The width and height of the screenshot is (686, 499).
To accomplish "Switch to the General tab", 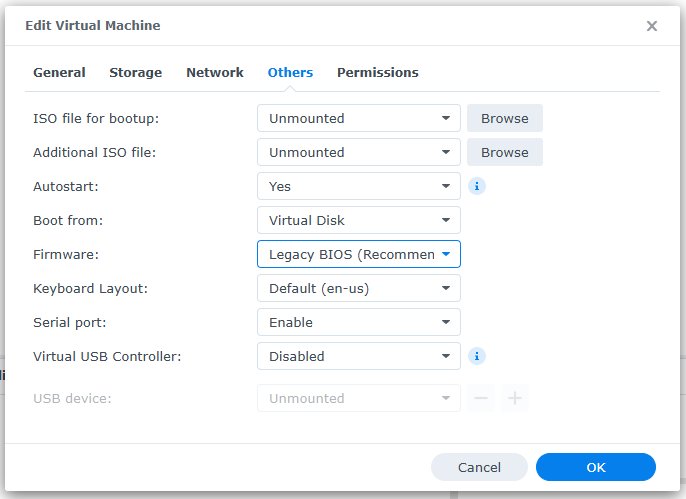I will tap(59, 72).
